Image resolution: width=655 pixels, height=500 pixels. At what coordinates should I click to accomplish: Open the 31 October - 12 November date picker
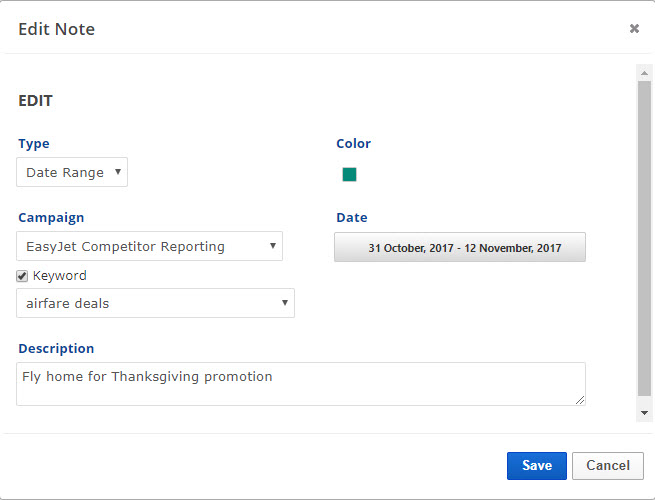[460, 247]
